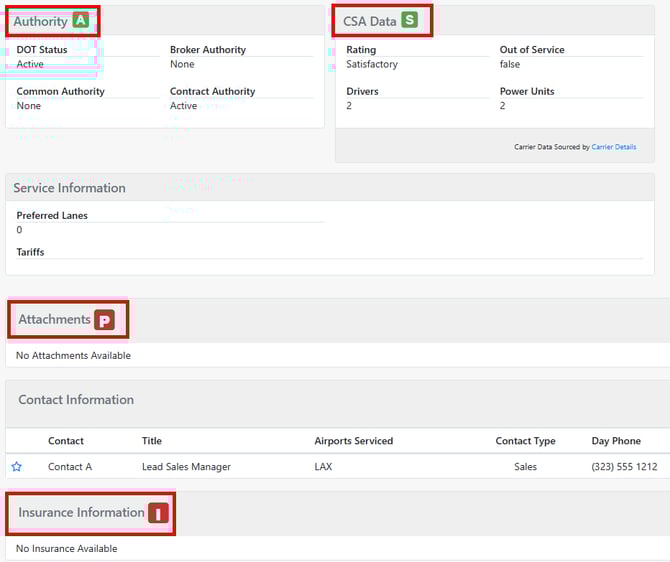Sort by the Airports Serviced column header
Image resolution: width=670 pixels, height=562 pixels.
(x=353, y=441)
